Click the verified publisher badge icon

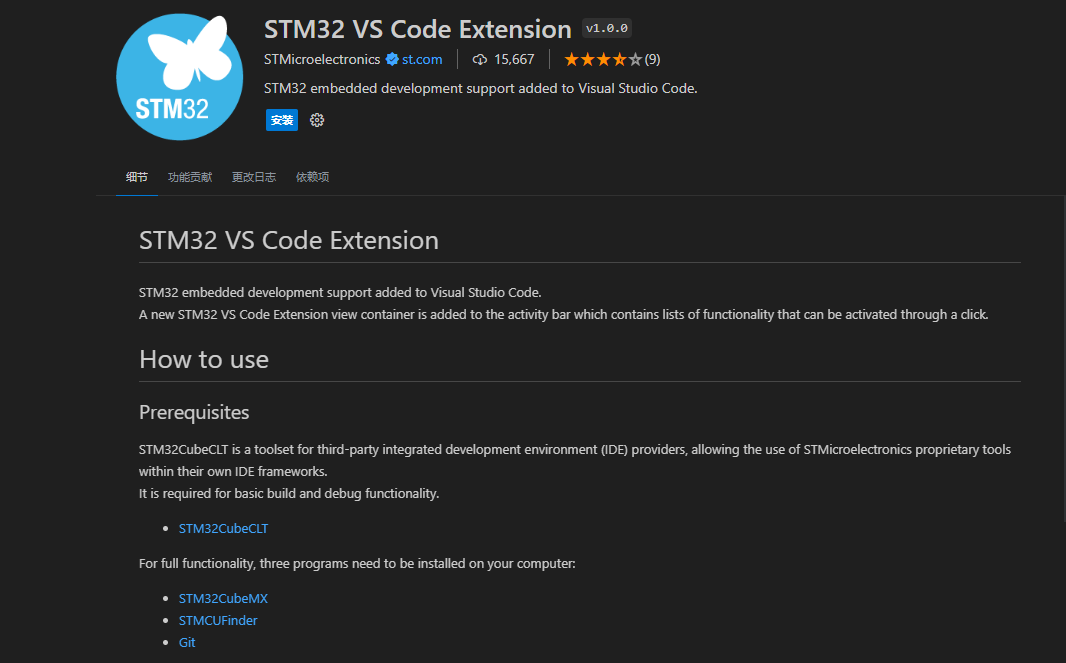[x=392, y=59]
